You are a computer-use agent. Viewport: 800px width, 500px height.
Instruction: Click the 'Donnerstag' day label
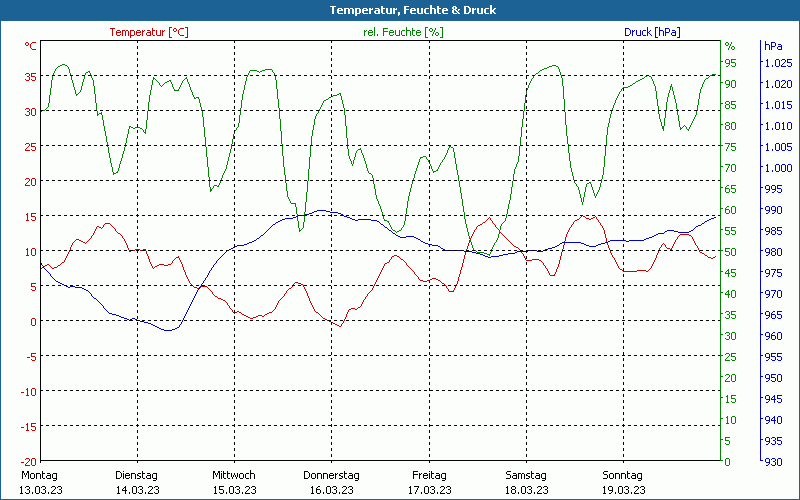click(331, 476)
